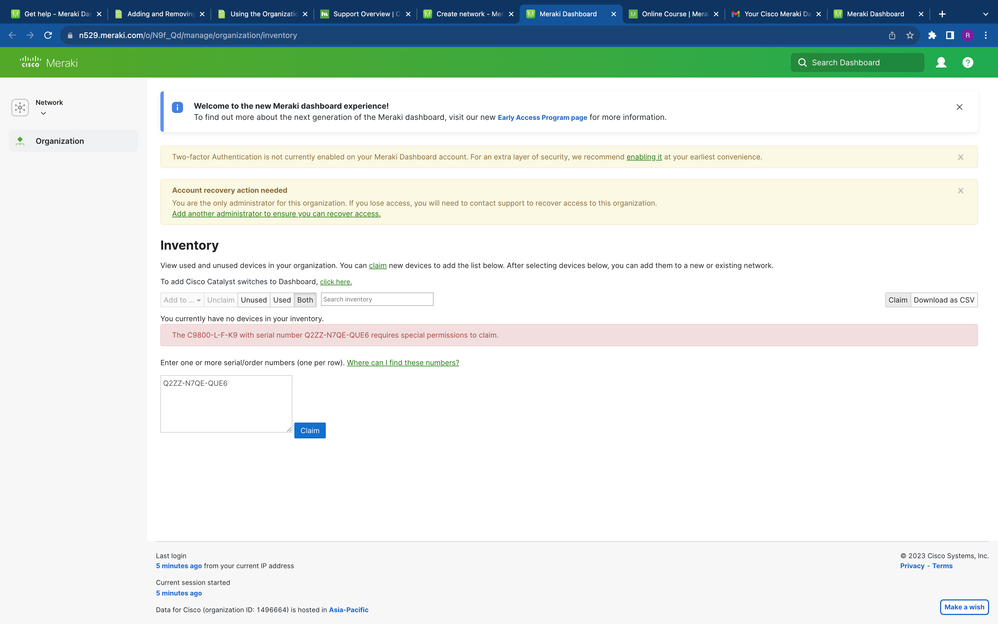Open the Add to... dropdown
Viewport: 998px width, 624px height.
click(182, 300)
